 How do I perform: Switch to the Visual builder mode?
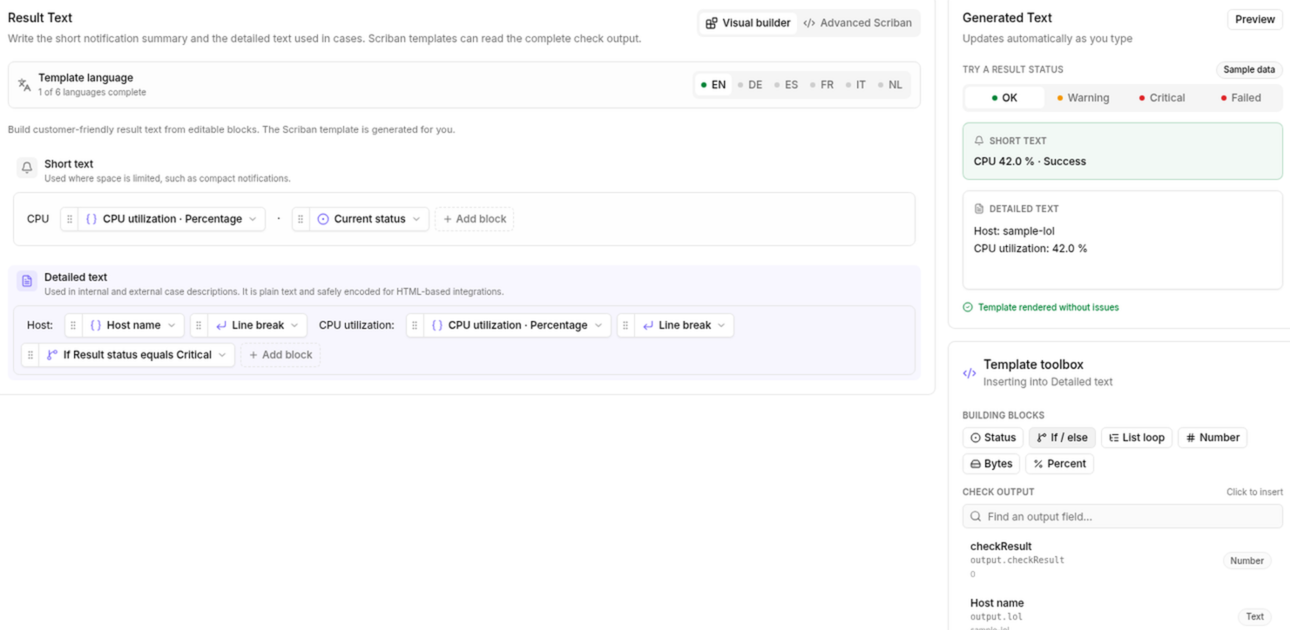tap(747, 23)
